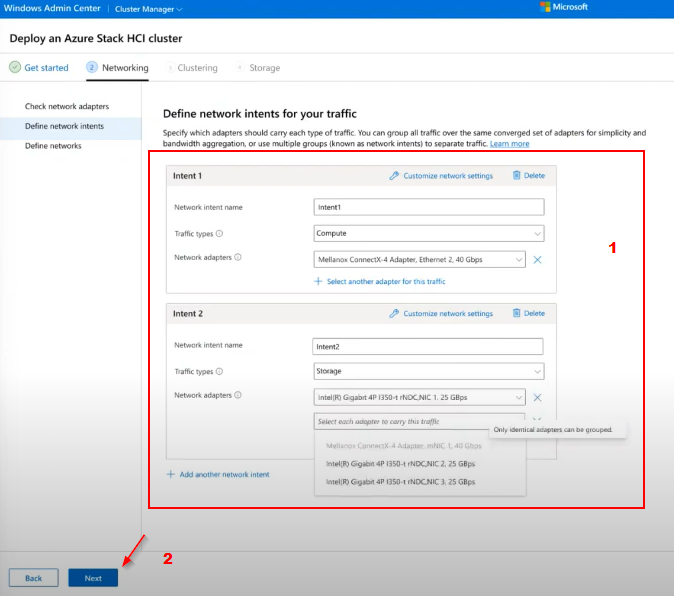Open the Clustering step tab

click(x=192, y=68)
